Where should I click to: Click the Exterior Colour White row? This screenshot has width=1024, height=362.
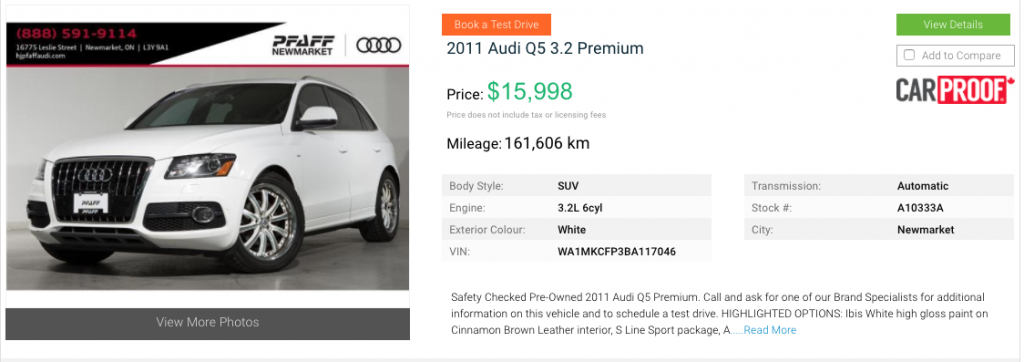click(577, 230)
